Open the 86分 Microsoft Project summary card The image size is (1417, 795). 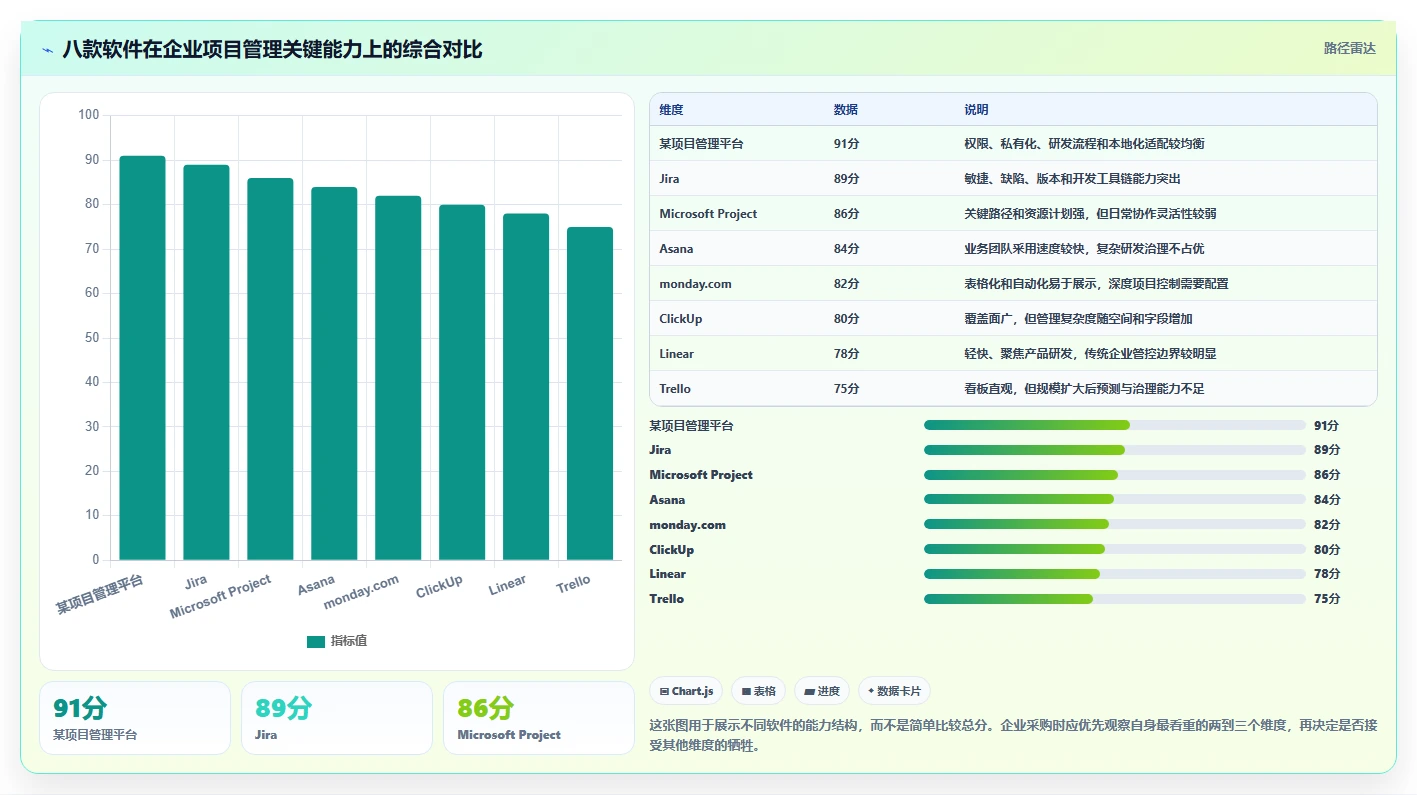coord(539,718)
